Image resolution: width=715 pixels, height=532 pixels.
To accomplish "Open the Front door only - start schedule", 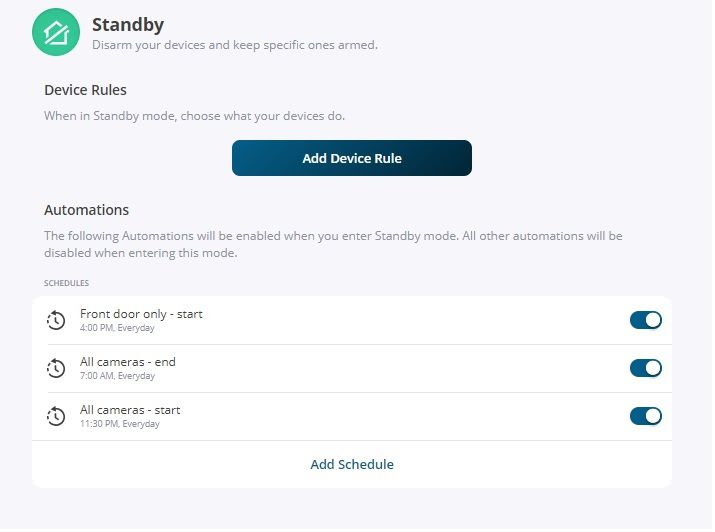I will click(353, 322).
